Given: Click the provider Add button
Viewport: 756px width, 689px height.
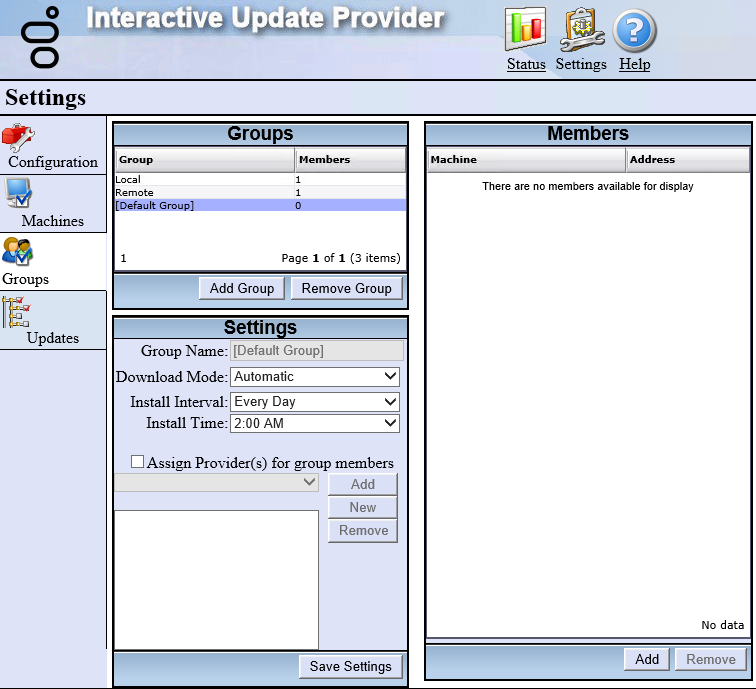Looking at the screenshot, I should tap(363, 484).
